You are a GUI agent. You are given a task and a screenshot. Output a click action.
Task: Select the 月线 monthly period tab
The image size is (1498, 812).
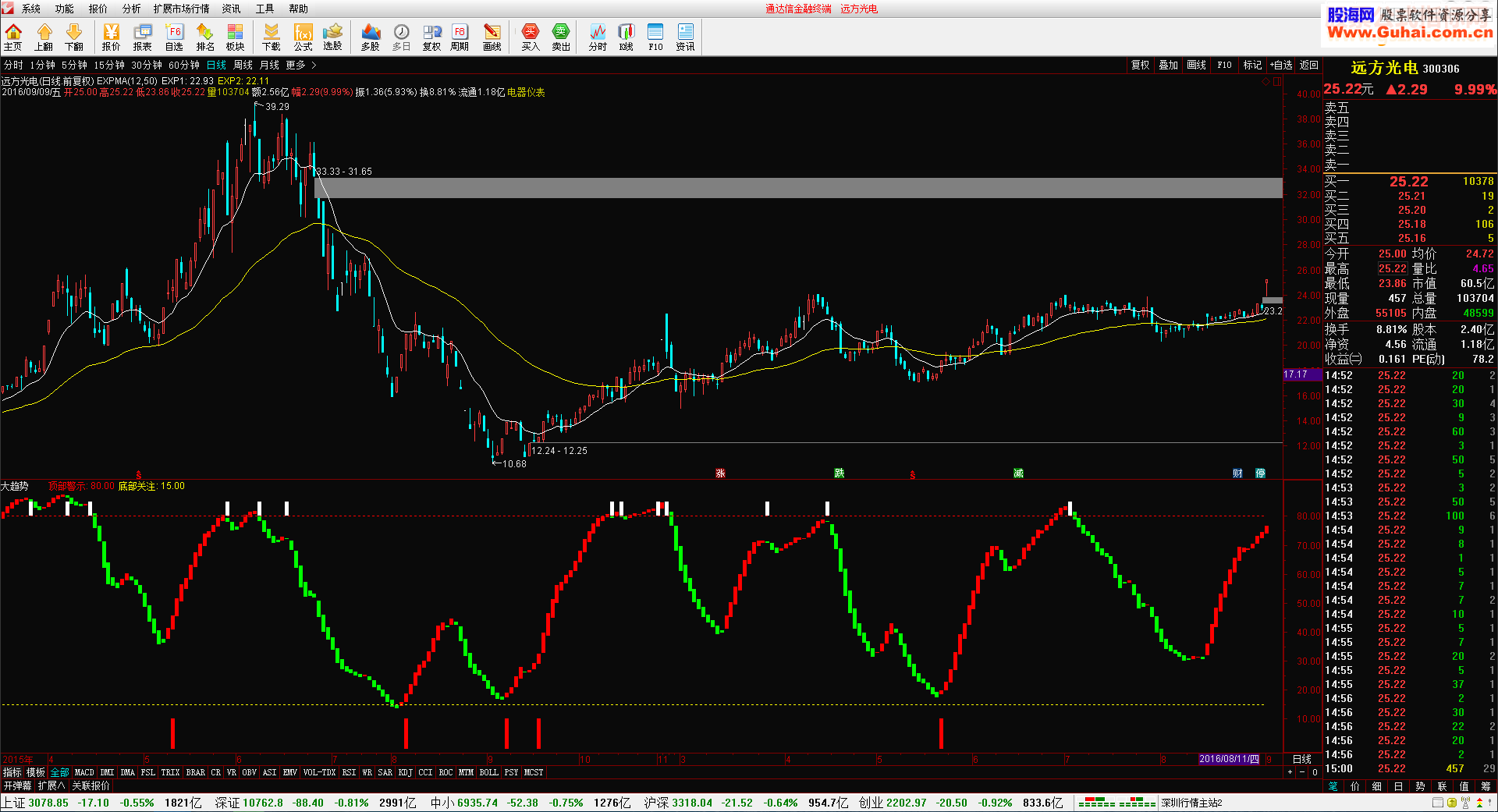coord(269,66)
